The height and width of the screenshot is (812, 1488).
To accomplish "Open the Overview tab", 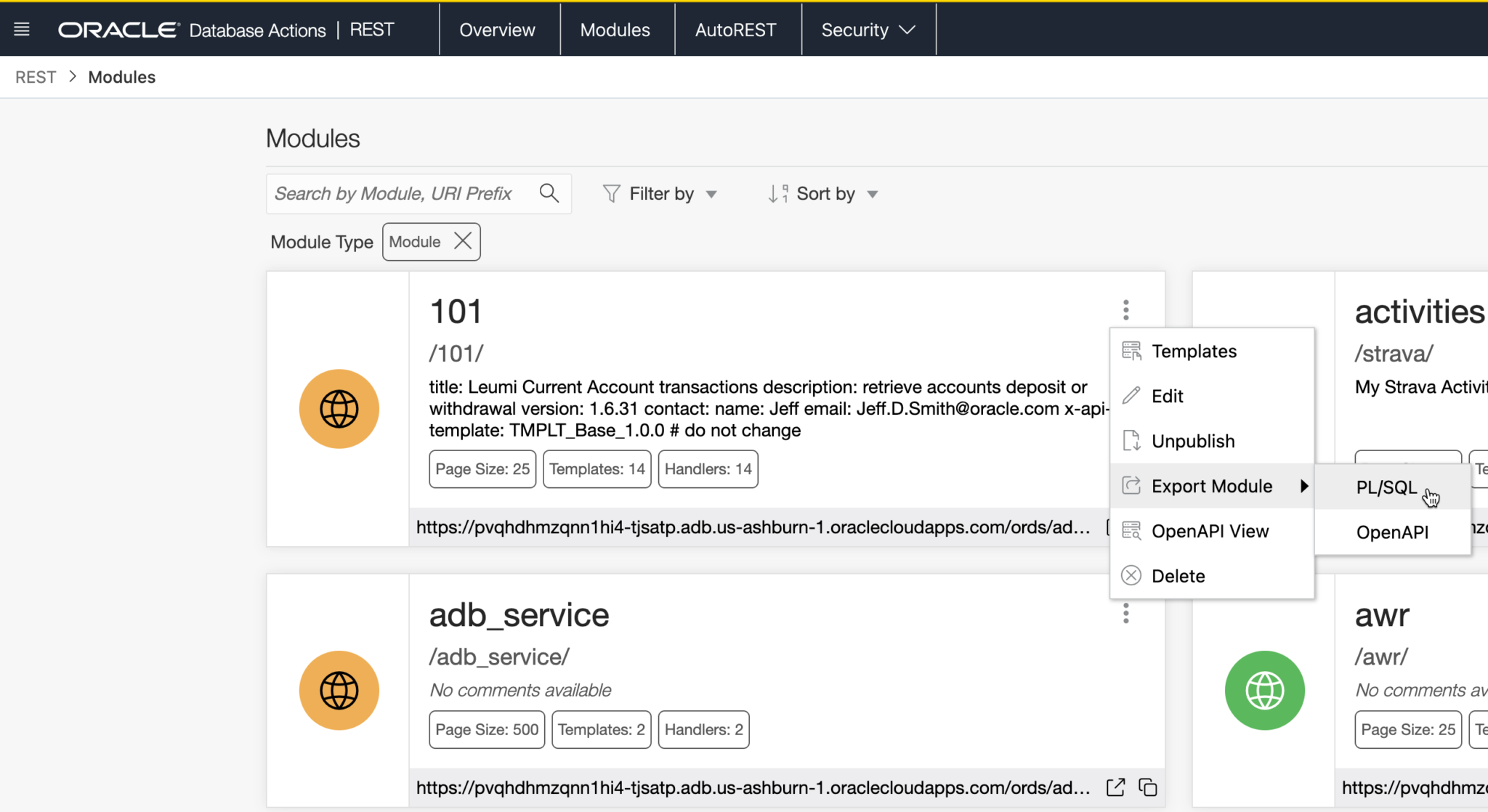I will pyautogui.click(x=497, y=30).
